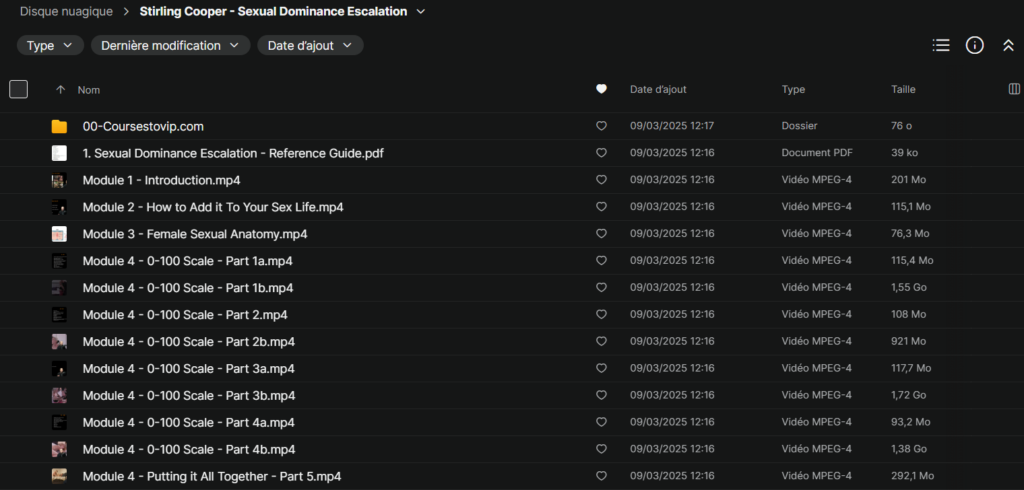Image resolution: width=1024 pixels, height=490 pixels.
Task: Open thumbnail of Module 4 Part 1b.mp4
Action: (59, 287)
